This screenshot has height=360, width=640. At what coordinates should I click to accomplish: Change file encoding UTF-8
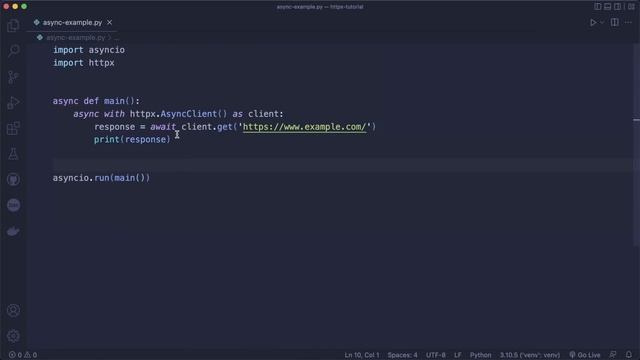pyautogui.click(x=436, y=355)
